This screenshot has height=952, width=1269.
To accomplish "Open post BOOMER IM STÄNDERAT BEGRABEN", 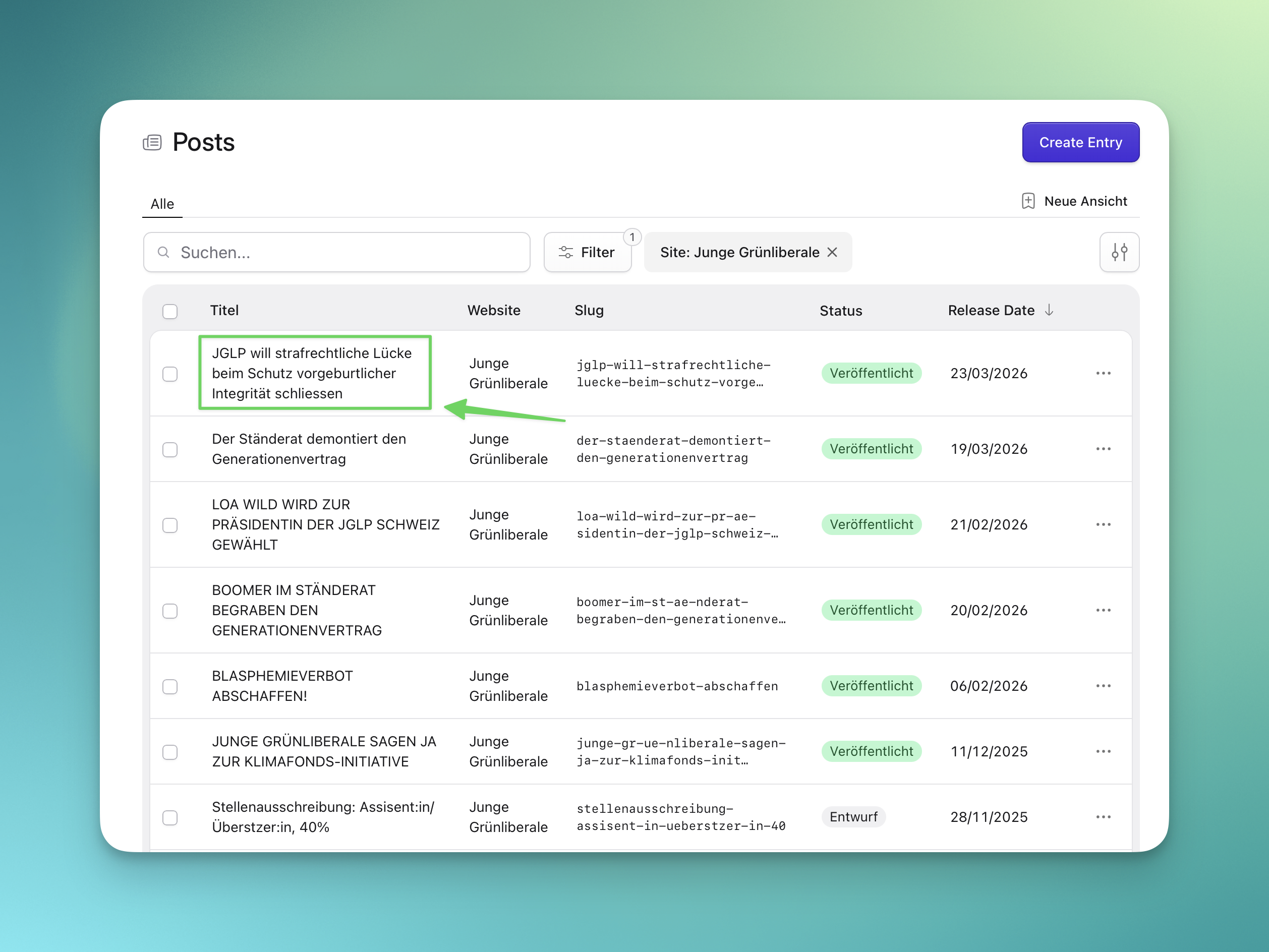I will pyautogui.click(x=297, y=610).
